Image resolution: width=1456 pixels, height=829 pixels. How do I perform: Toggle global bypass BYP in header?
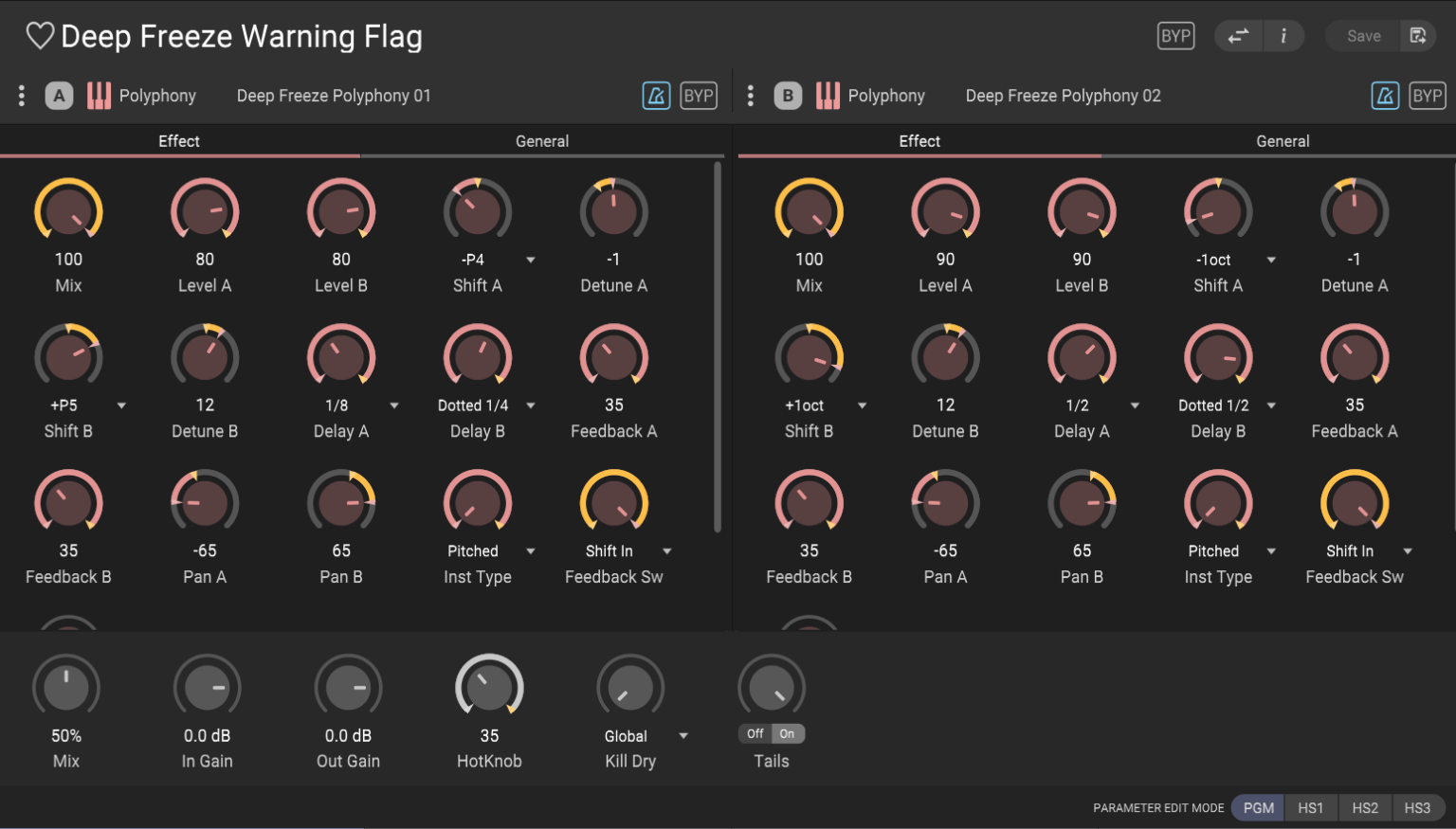tap(1176, 36)
